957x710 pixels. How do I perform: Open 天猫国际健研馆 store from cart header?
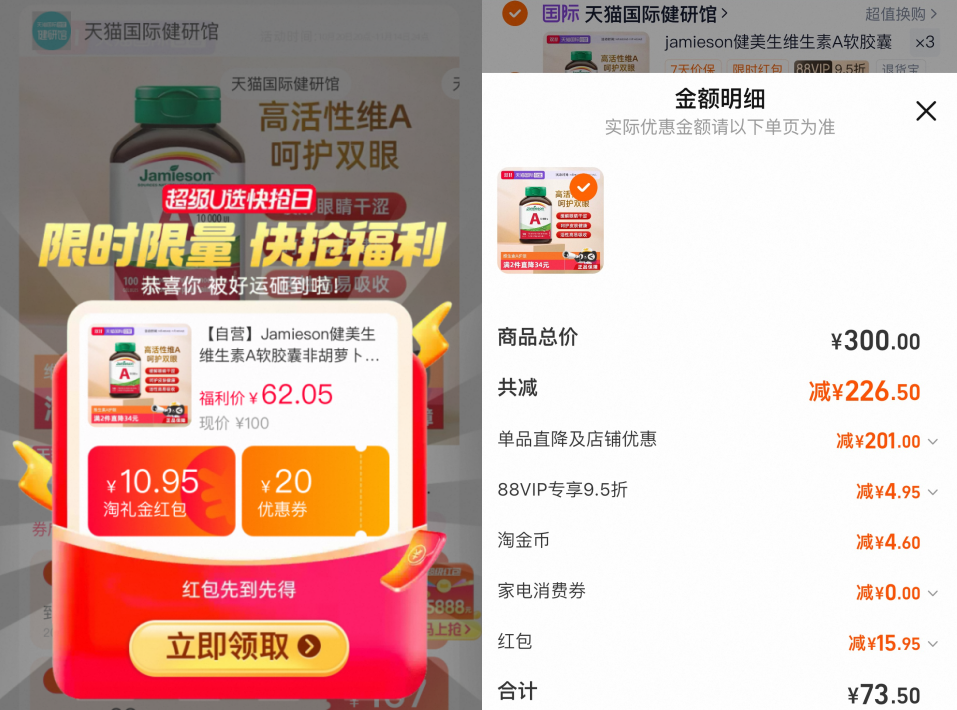[656, 13]
